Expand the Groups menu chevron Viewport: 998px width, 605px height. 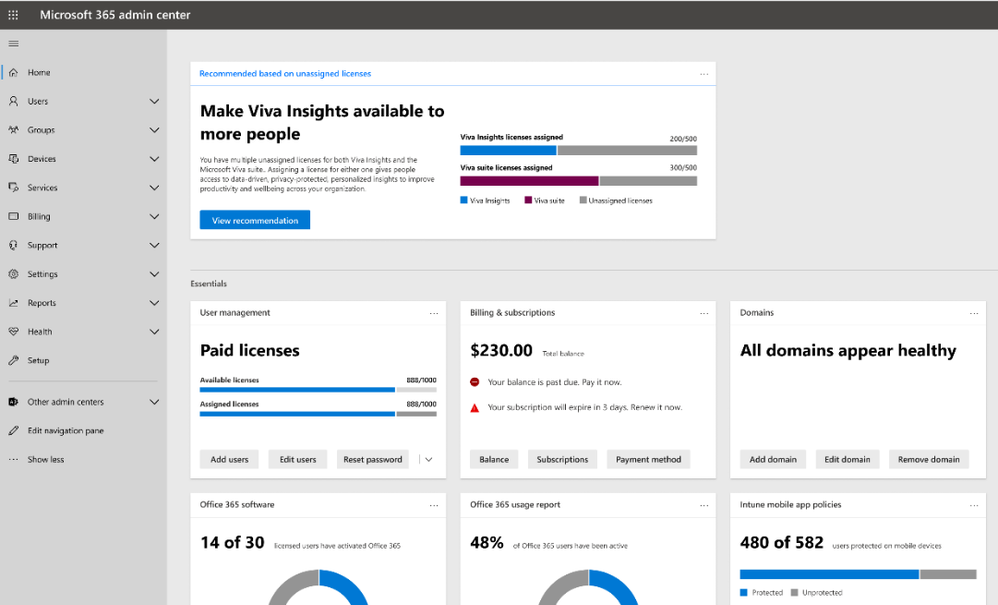coord(154,130)
